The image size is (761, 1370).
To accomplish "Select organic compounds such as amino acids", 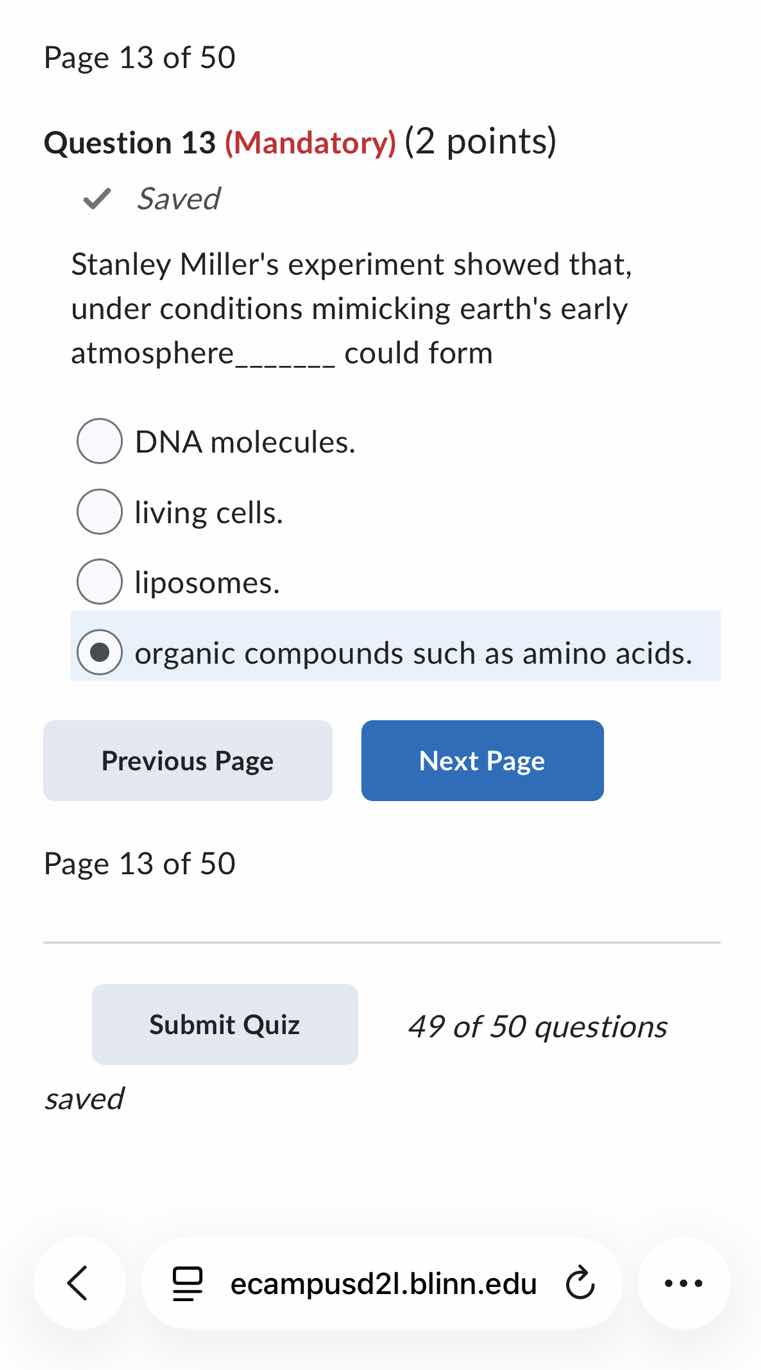I will [x=99, y=651].
